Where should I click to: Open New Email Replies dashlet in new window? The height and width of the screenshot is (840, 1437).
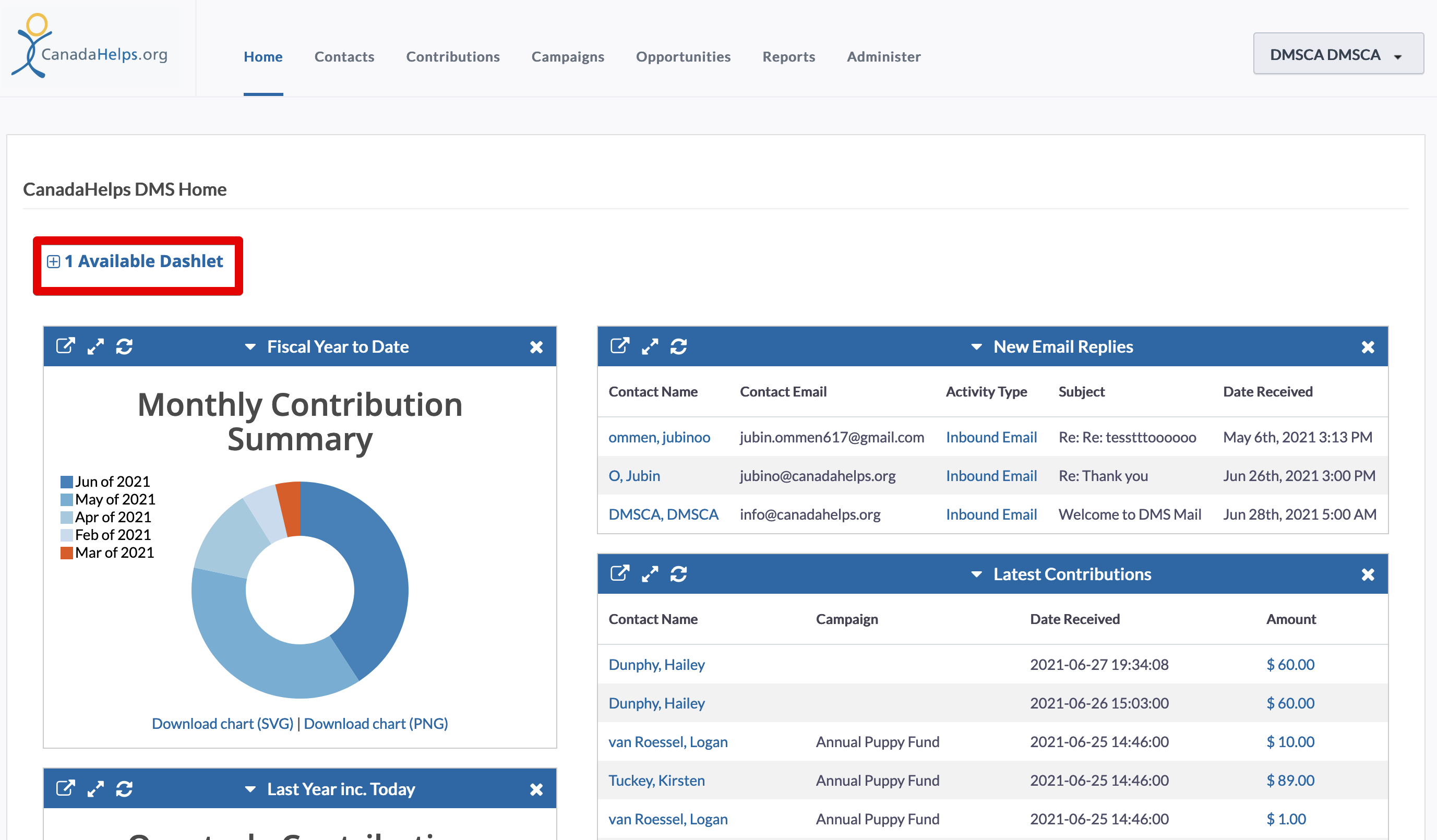(x=620, y=346)
